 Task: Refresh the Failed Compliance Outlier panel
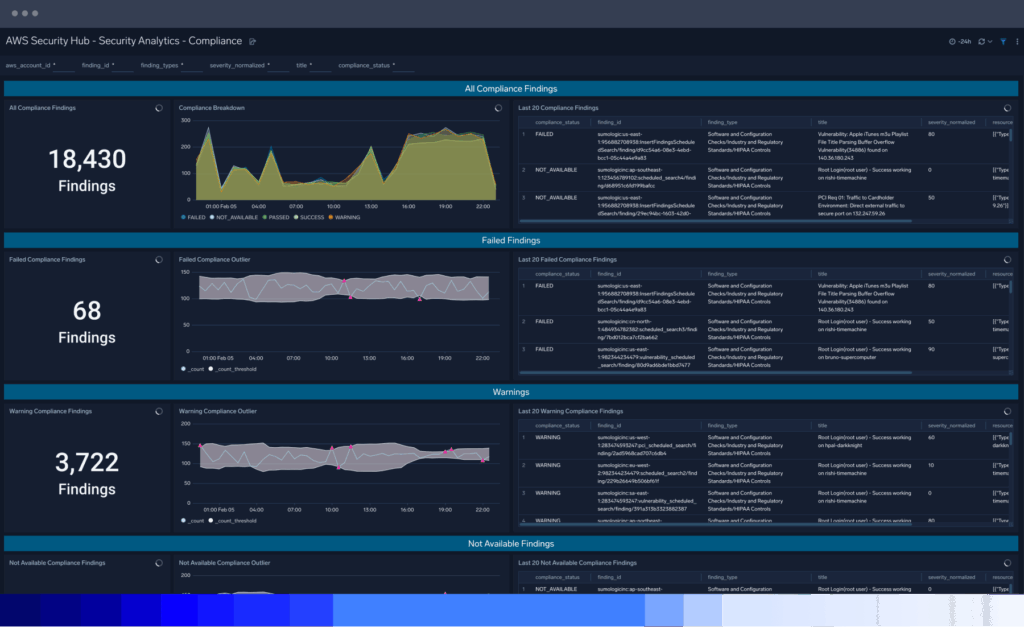click(x=499, y=259)
